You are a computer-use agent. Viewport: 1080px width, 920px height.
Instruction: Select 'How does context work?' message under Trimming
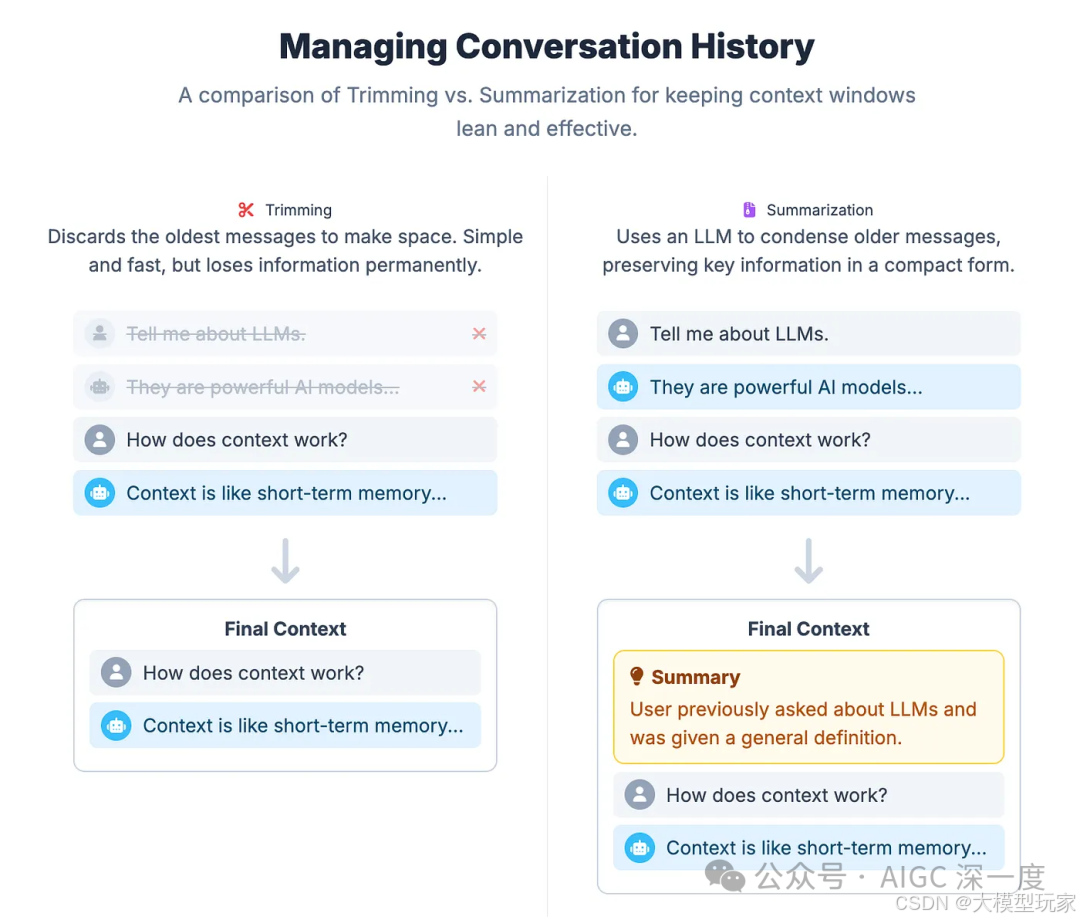pyautogui.click(x=285, y=439)
